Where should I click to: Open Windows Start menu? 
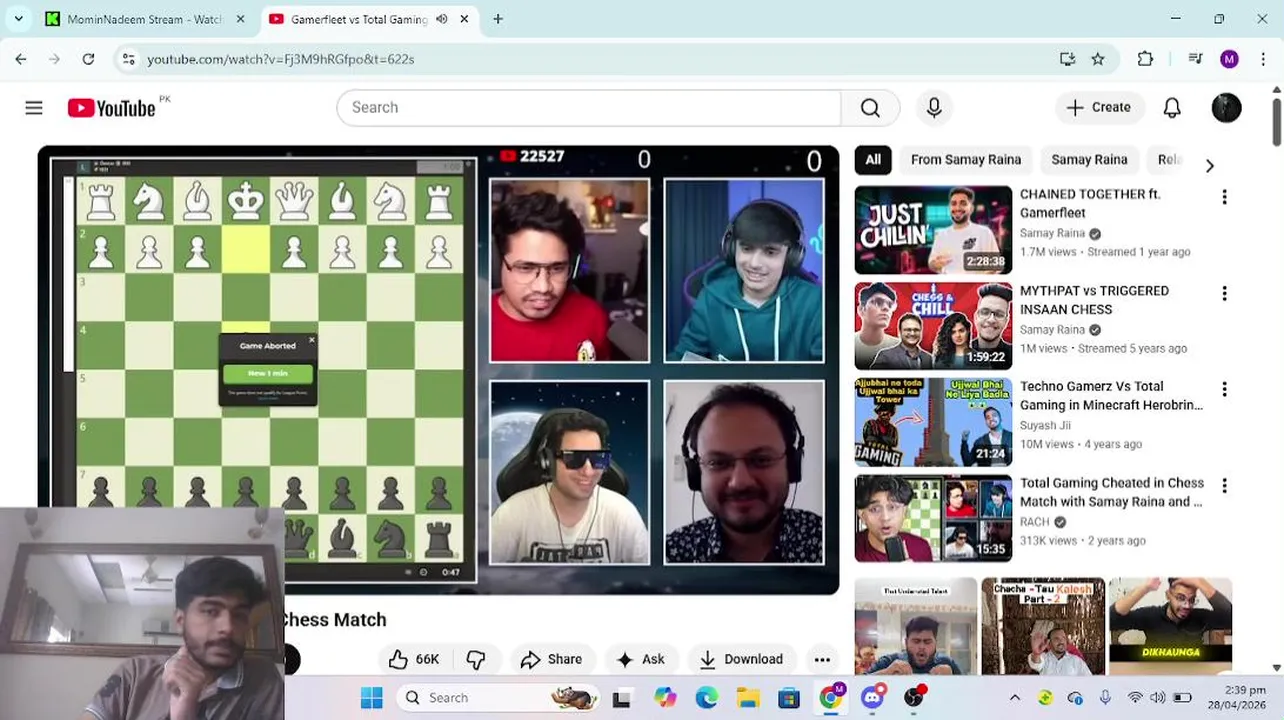tap(372, 697)
